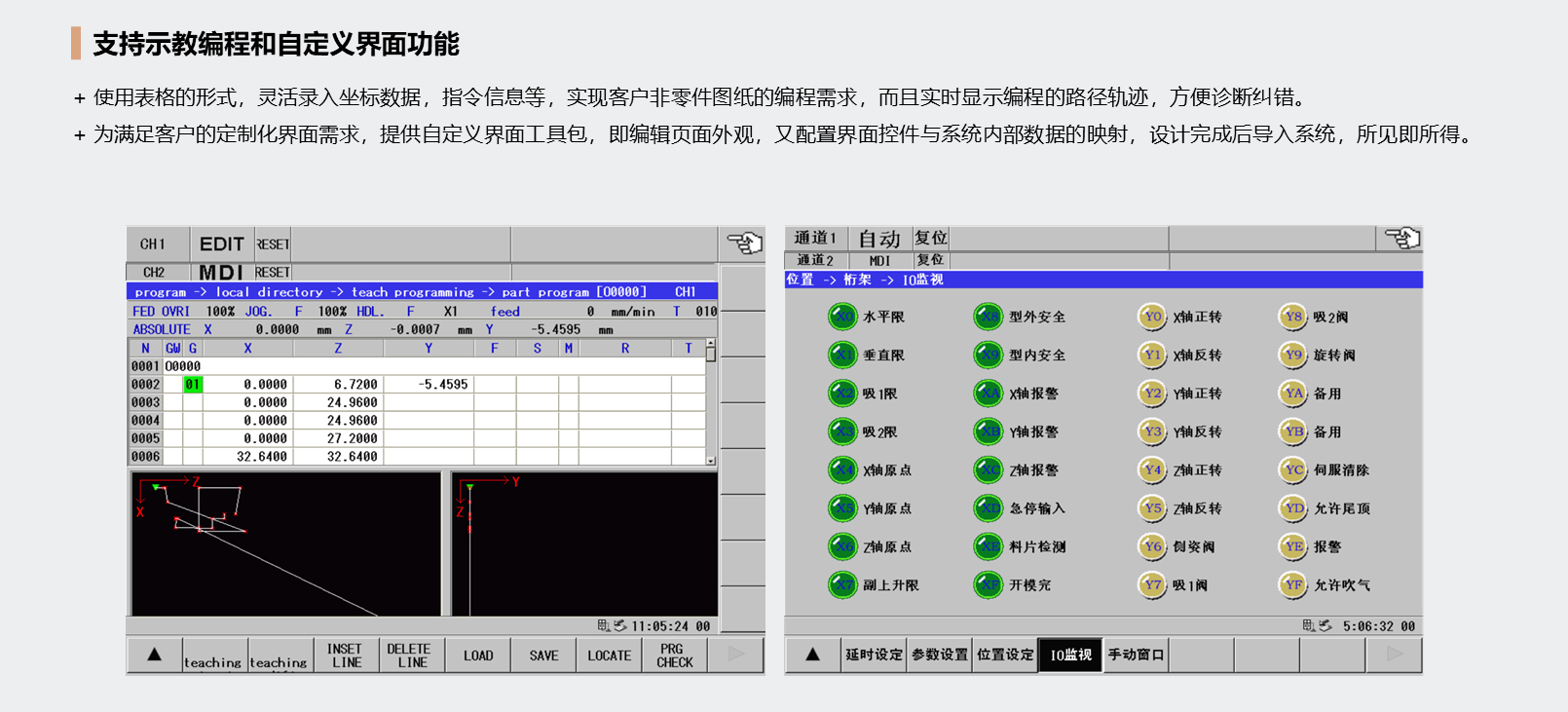Viewport: 1568px width, 712px height.
Task: Click the pointing hand icon in EDIT screen
Action: 744,243
